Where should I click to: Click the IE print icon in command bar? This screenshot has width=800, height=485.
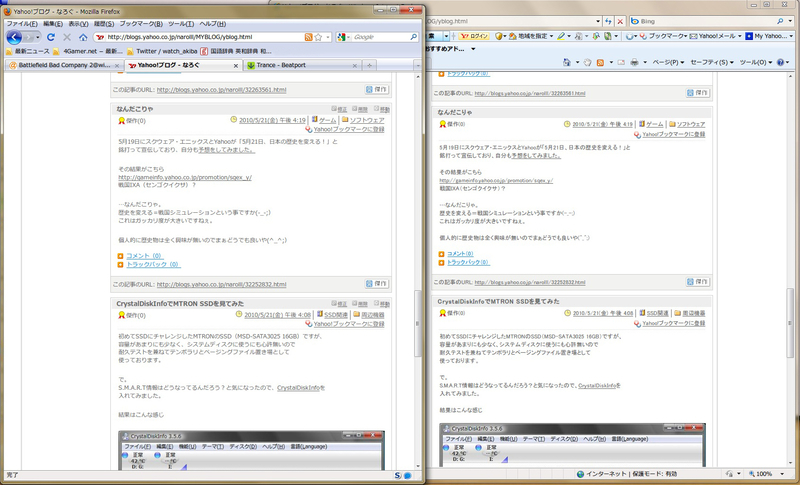point(634,62)
